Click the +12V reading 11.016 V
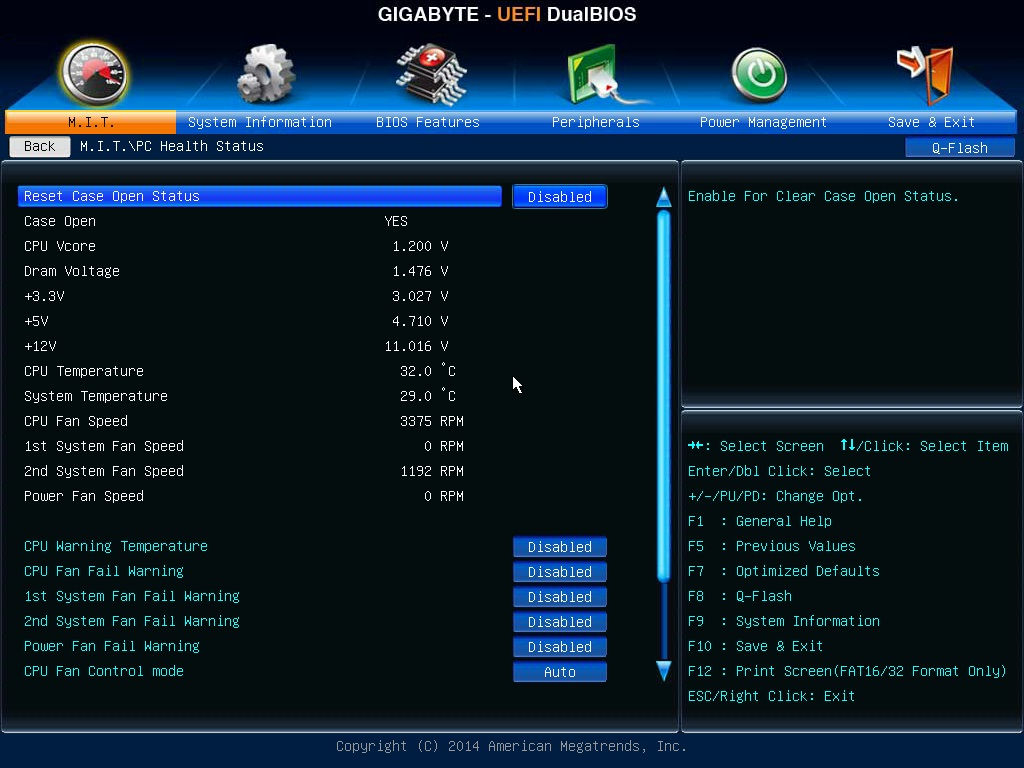The width and height of the screenshot is (1024, 768). tap(416, 346)
